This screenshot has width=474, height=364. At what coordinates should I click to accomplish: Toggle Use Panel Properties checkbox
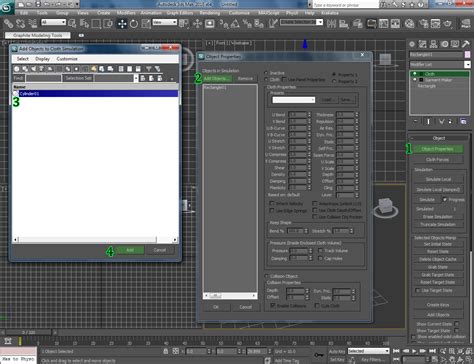tap(284, 79)
